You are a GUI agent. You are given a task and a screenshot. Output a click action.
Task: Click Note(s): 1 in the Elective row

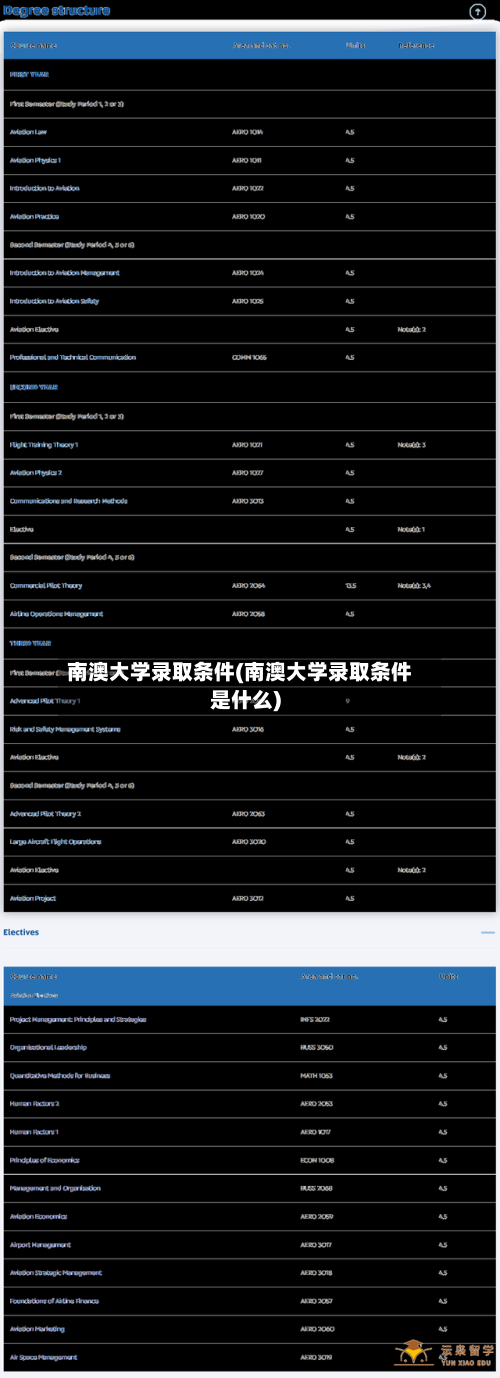(x=412, y=529)
